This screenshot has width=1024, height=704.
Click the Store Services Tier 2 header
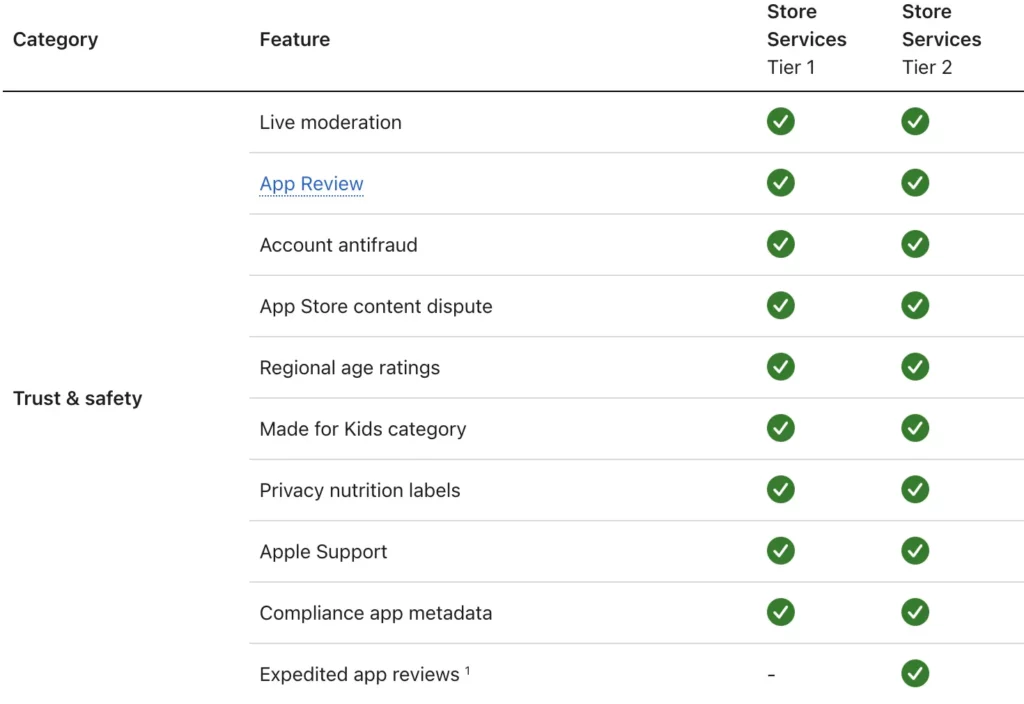click(941, 40)
